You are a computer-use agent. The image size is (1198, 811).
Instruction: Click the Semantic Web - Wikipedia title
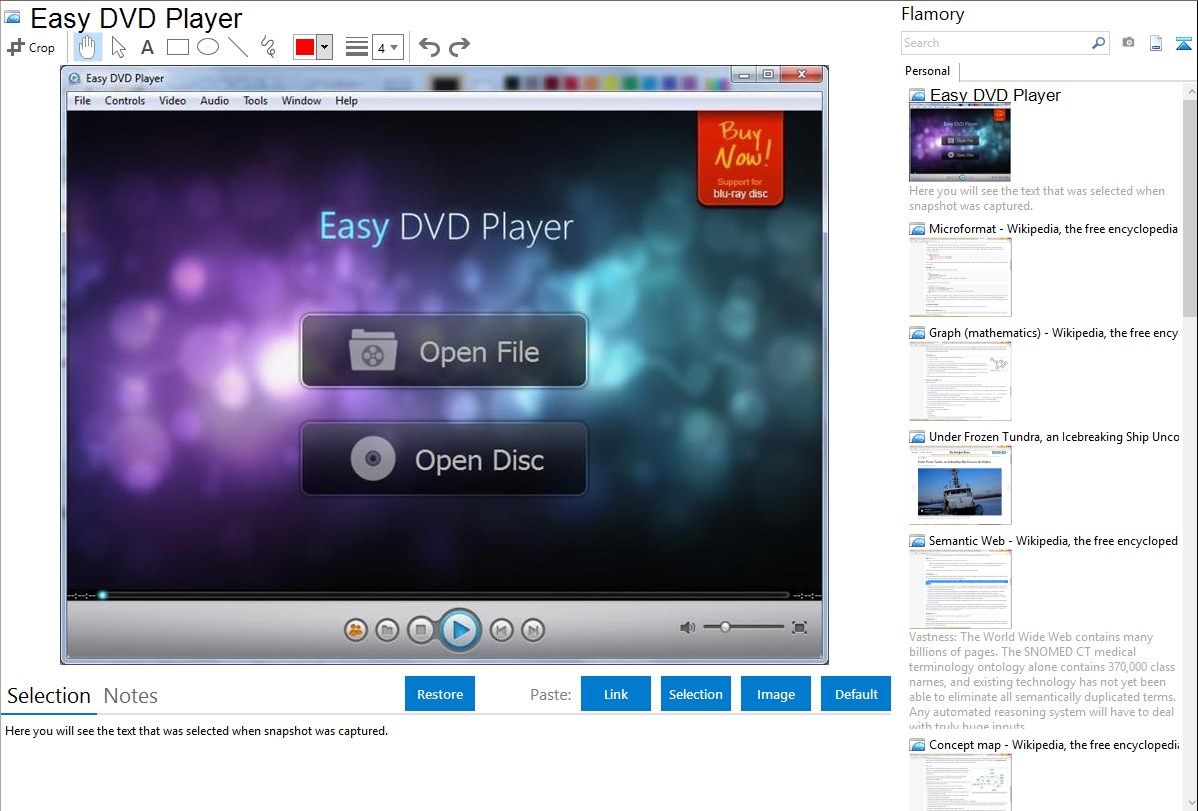1053,540
